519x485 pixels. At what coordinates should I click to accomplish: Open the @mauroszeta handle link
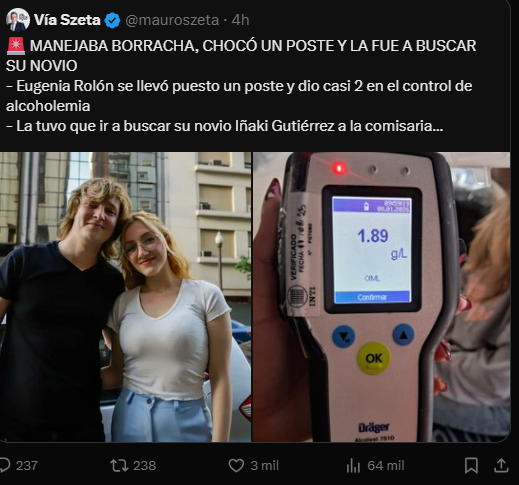point(172,20)
